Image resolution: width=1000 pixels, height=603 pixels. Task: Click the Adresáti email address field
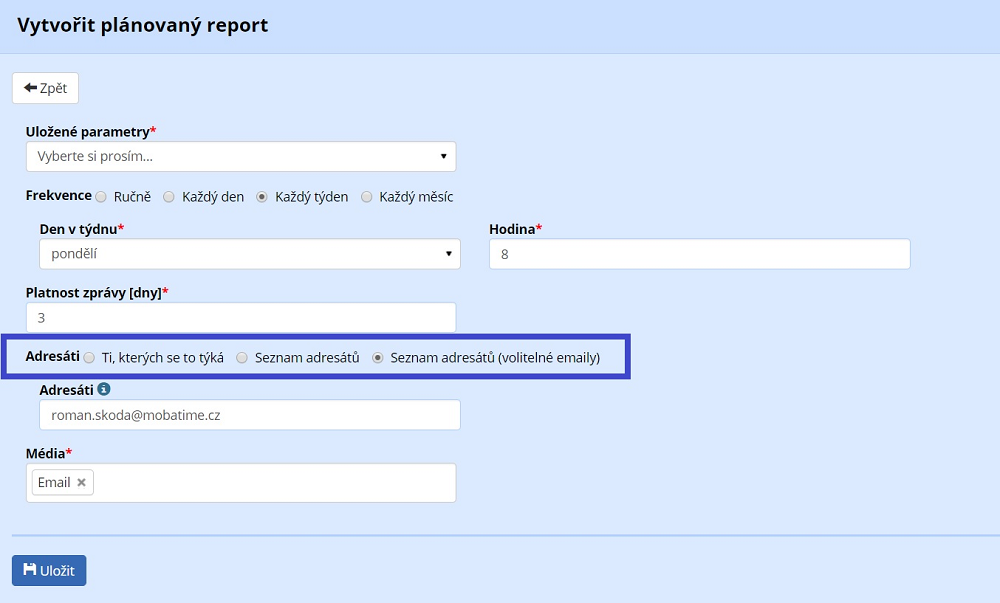249,415
